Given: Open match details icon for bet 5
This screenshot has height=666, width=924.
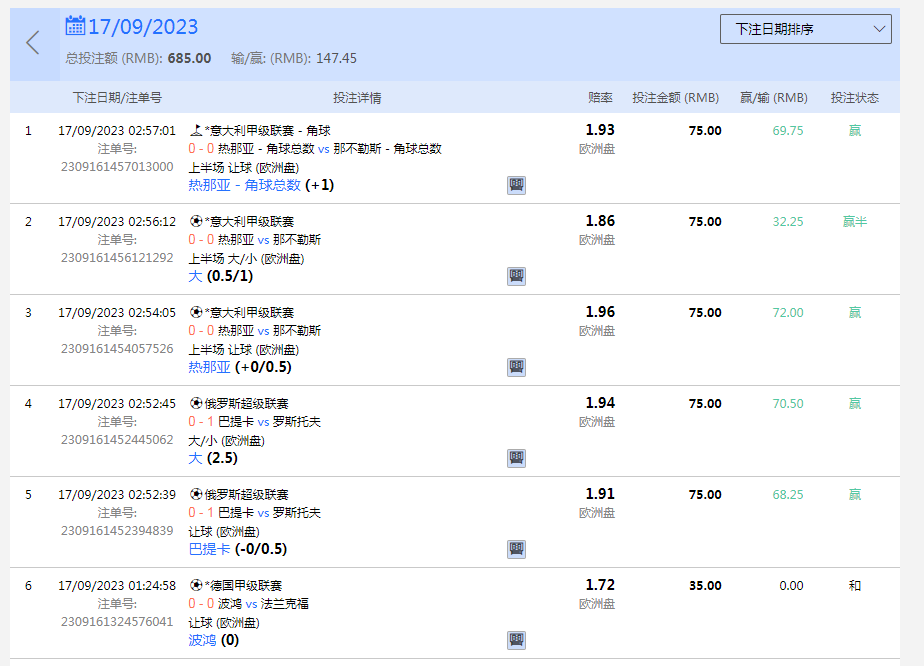Looking at the screenshot, I should click(516, 549).
